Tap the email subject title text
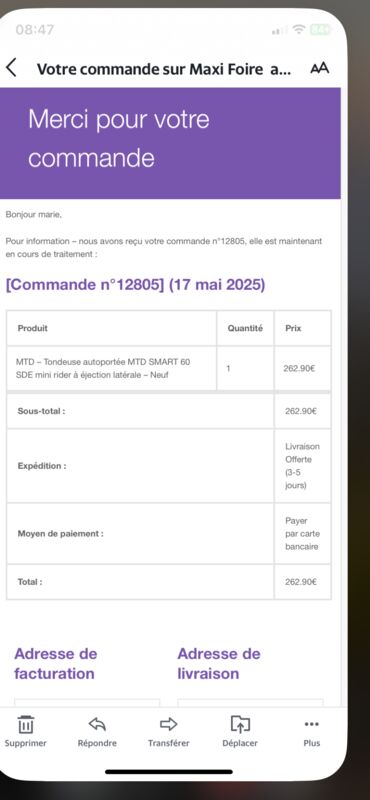Screen dimensions: 370x800 point(164,69)
